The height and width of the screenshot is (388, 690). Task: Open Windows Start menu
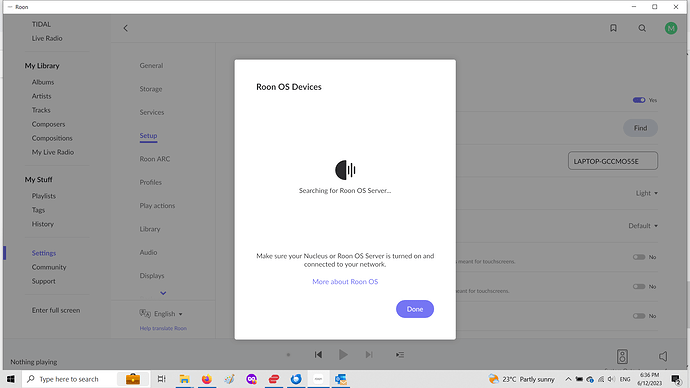[11, 379]
